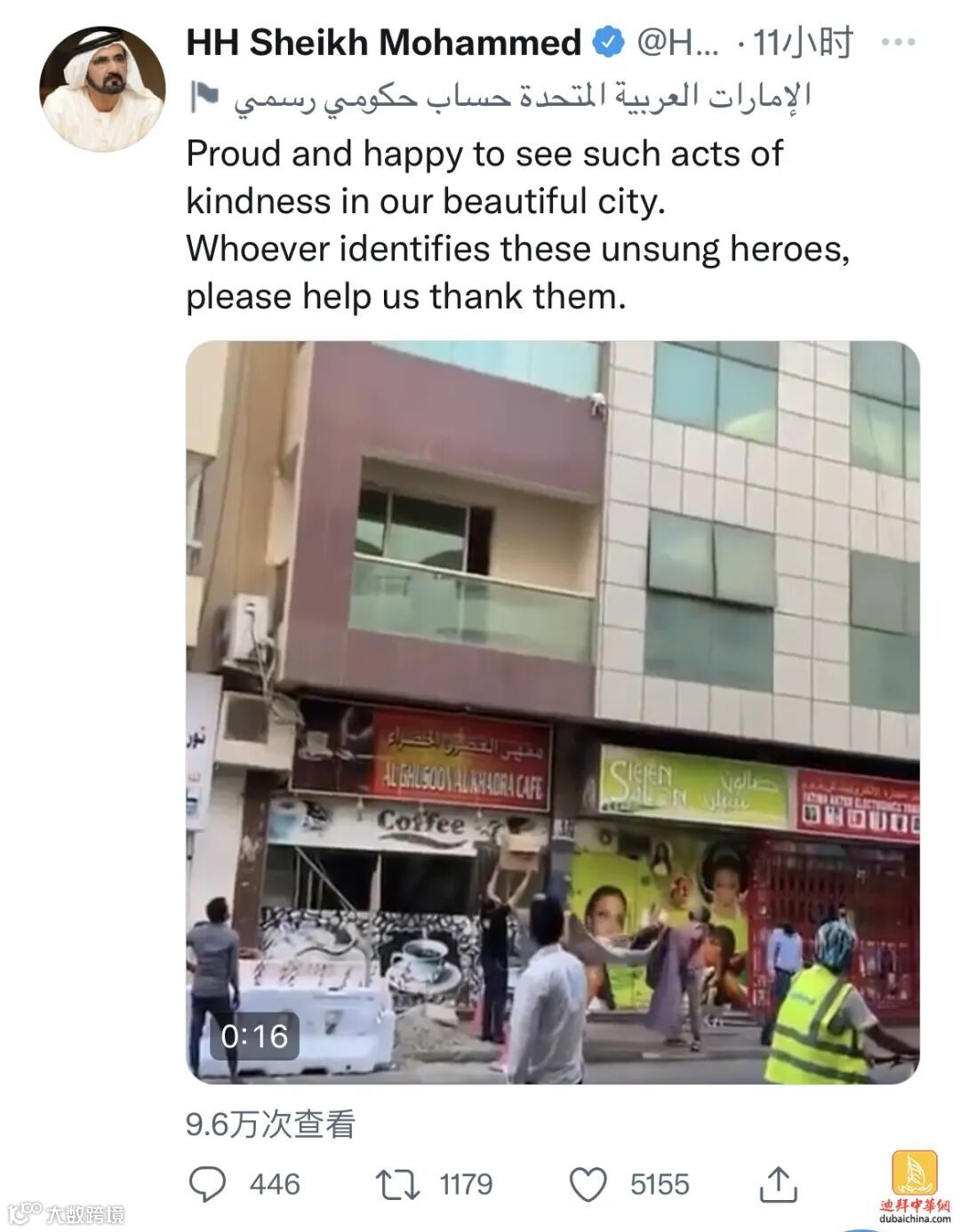
Task: Click the 11小时 post timestamp
Action: (803, 43)
